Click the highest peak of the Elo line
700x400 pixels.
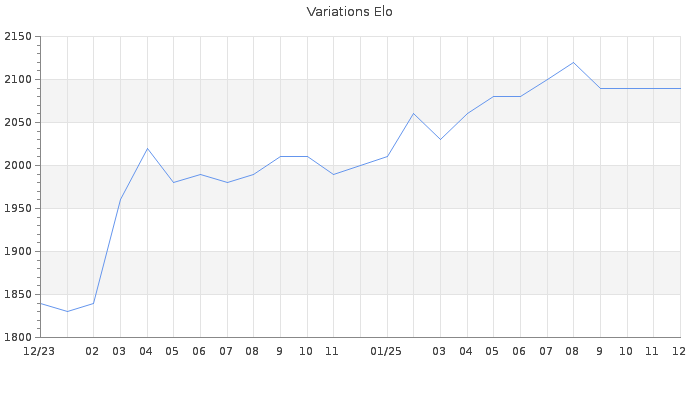[573, 63]
